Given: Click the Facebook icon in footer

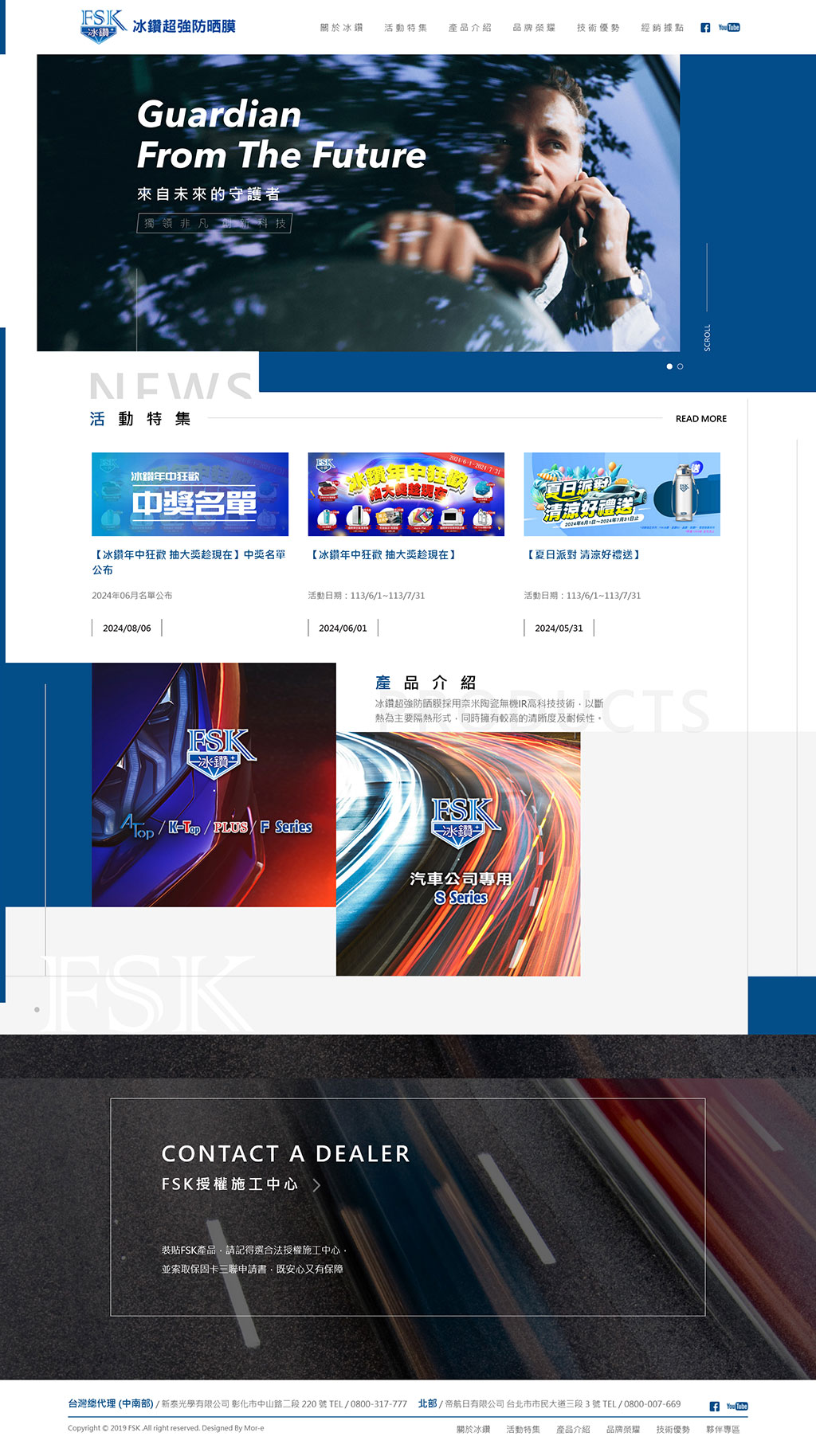Looking at the screenshot, I should point(714,1407).
